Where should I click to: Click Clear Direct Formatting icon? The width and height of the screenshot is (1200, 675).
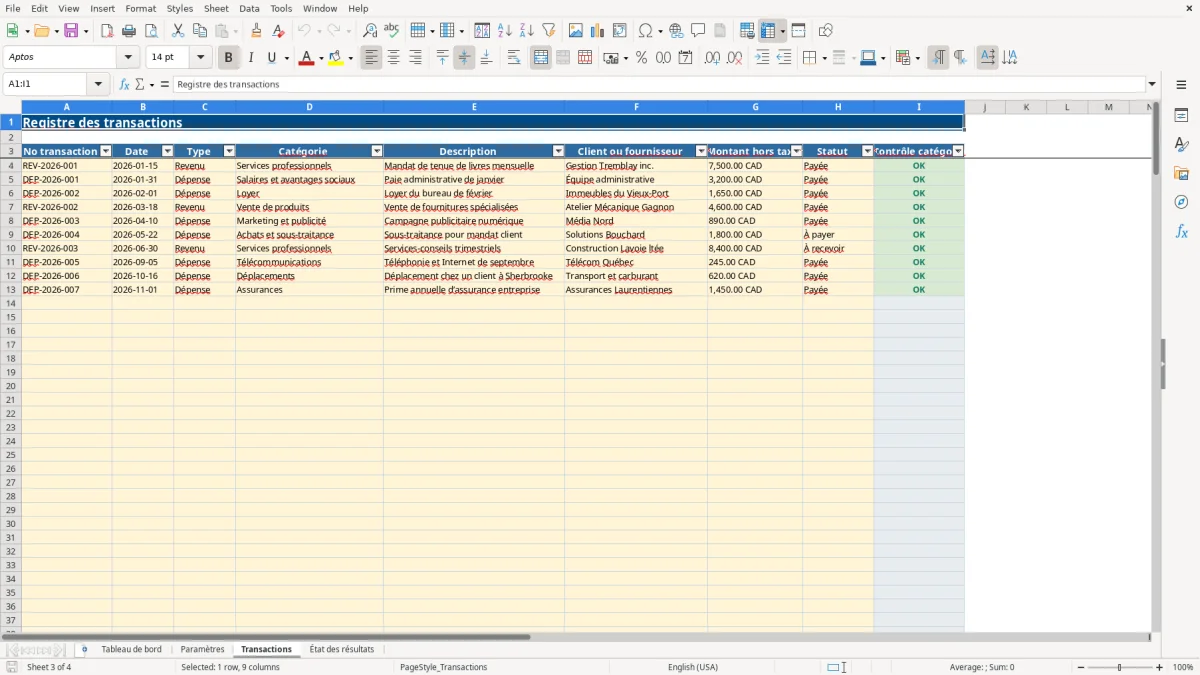coord(278,31)
